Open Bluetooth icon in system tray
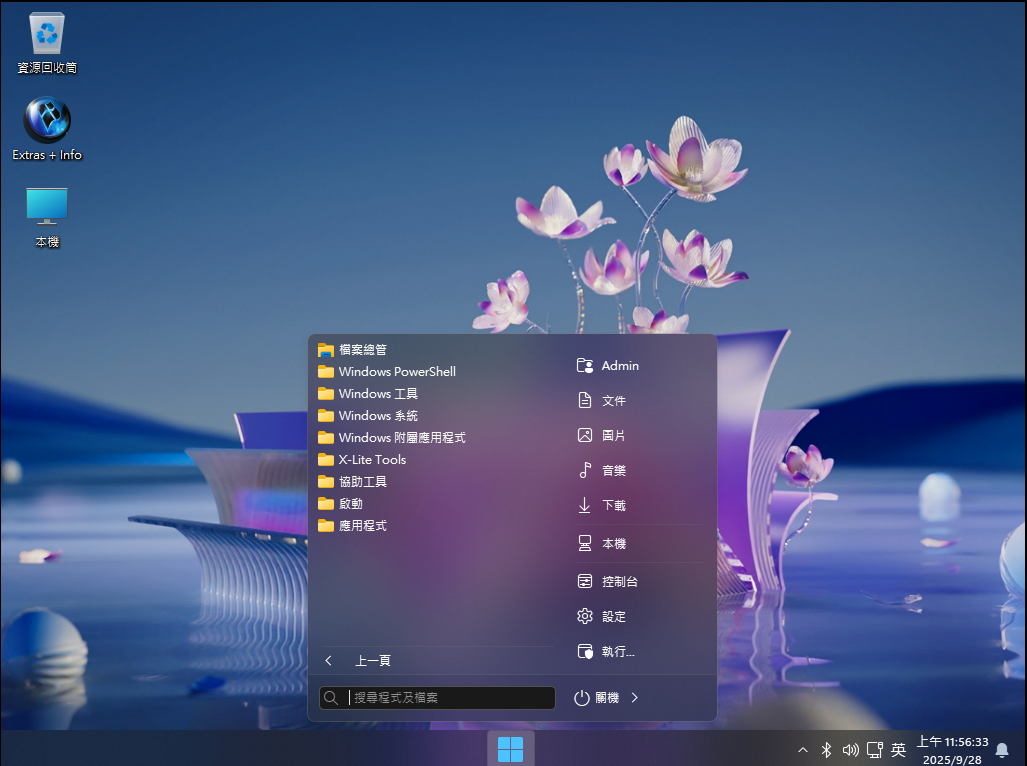This screenshot has width=1027, height=766. click(826, 749)
